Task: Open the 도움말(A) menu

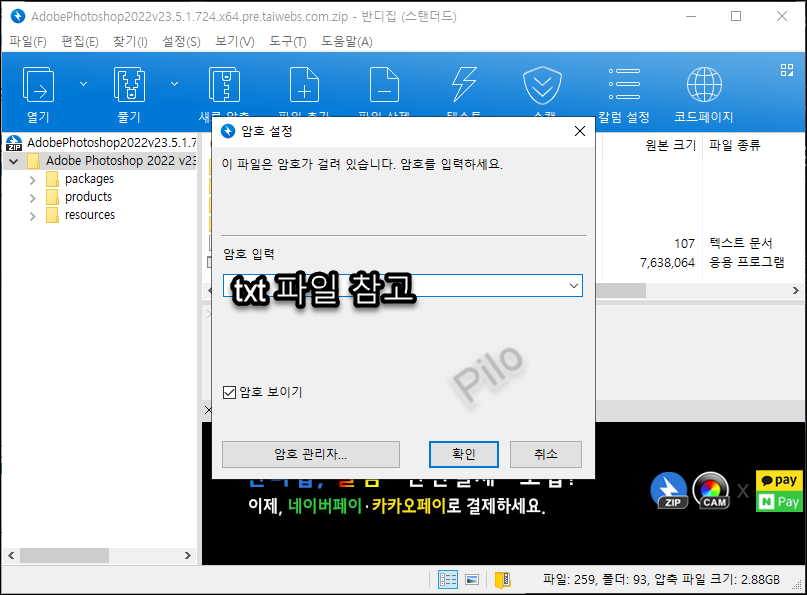Action: click(x=347, y=42)
